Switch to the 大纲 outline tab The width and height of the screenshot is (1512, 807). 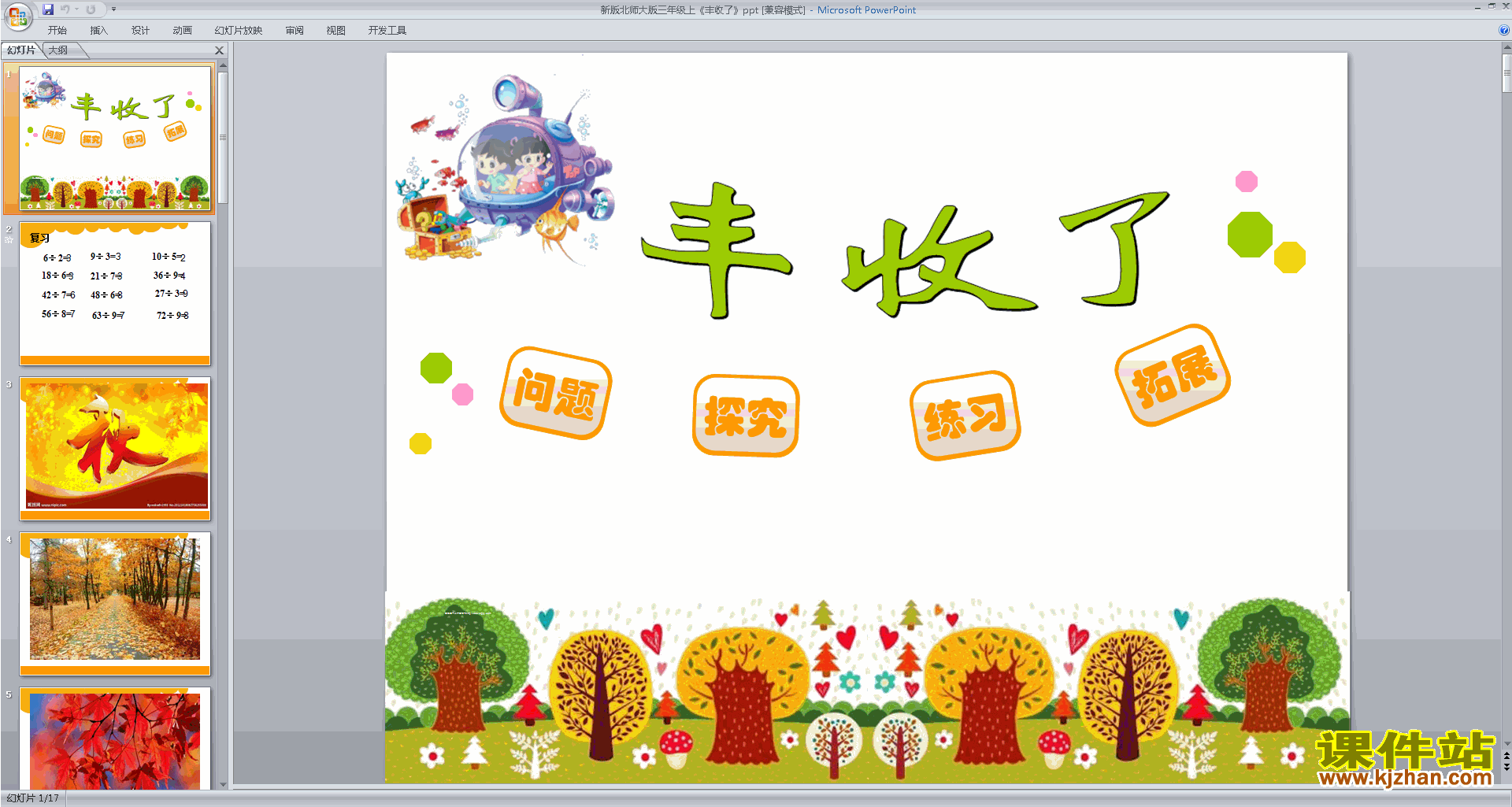[x=58, y=50]
